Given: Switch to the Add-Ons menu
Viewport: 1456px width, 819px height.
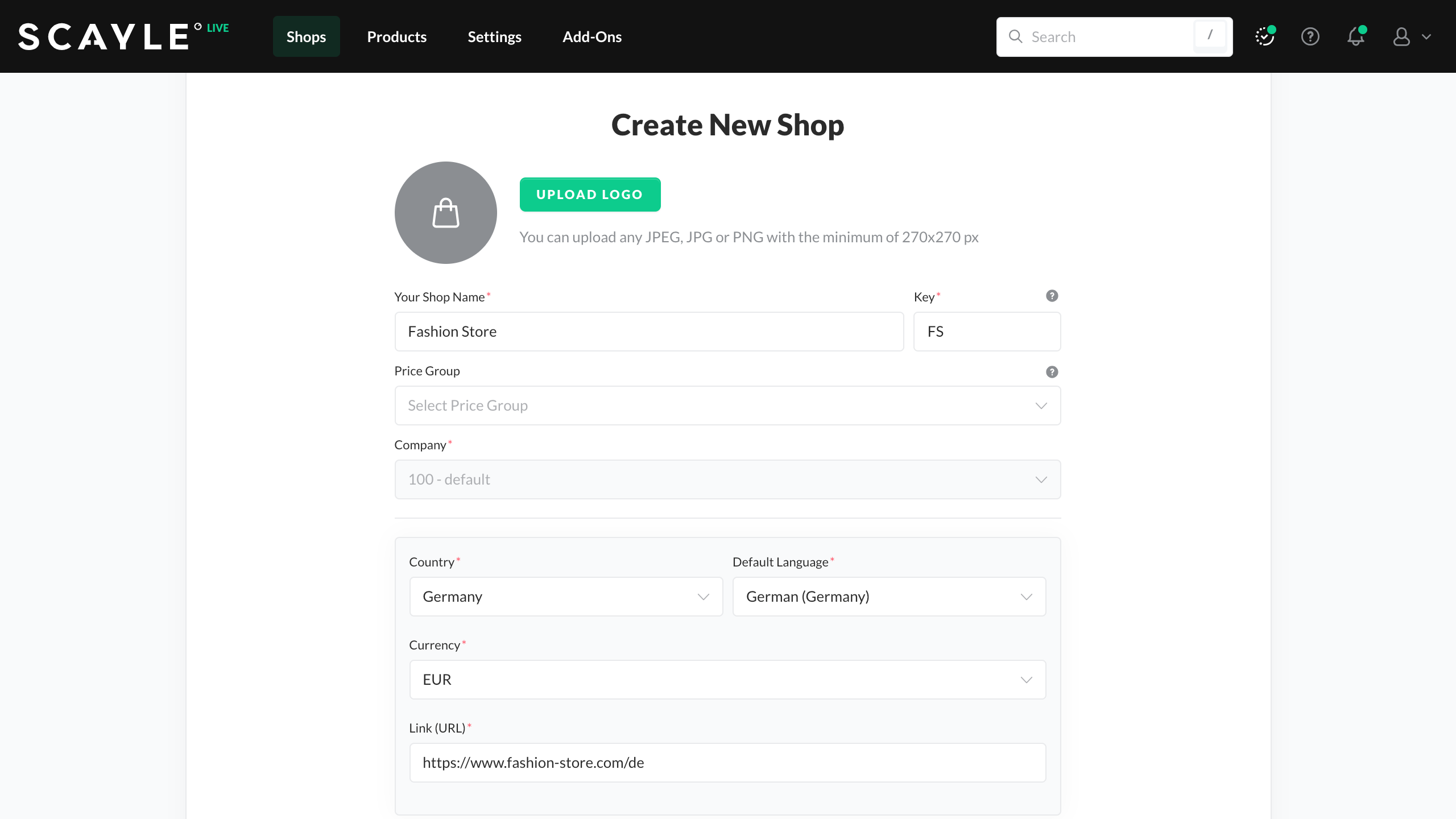Looking at the screenshot, I should coord(591,36).
